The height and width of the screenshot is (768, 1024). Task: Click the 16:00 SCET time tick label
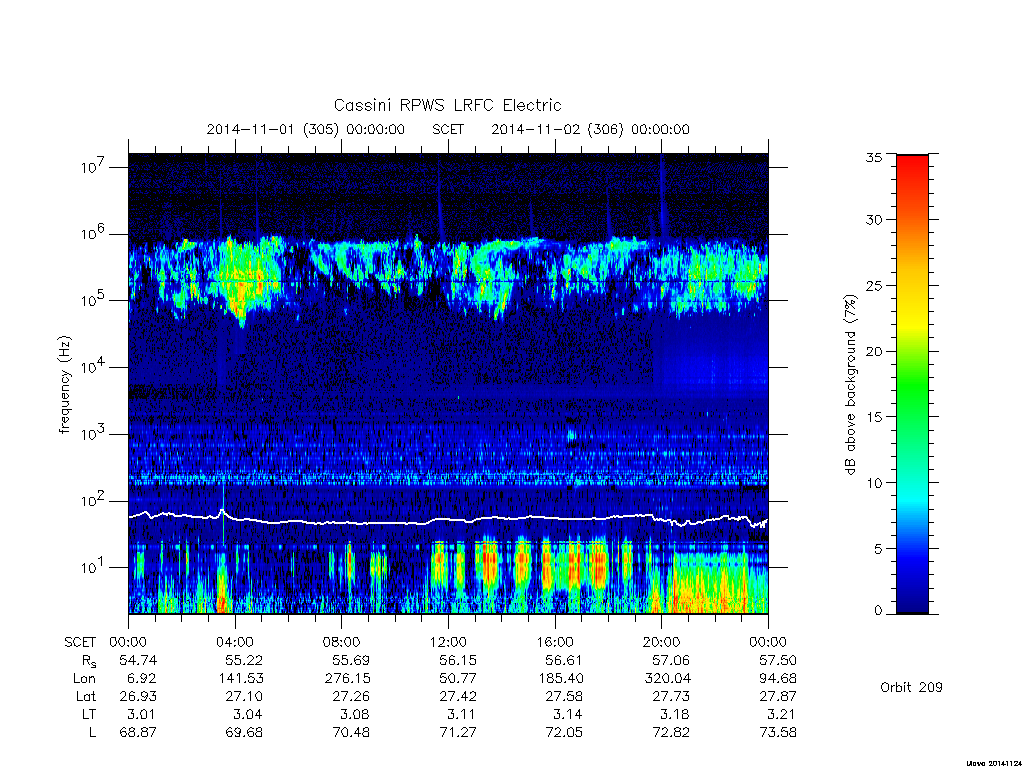(x=555, y=642)
